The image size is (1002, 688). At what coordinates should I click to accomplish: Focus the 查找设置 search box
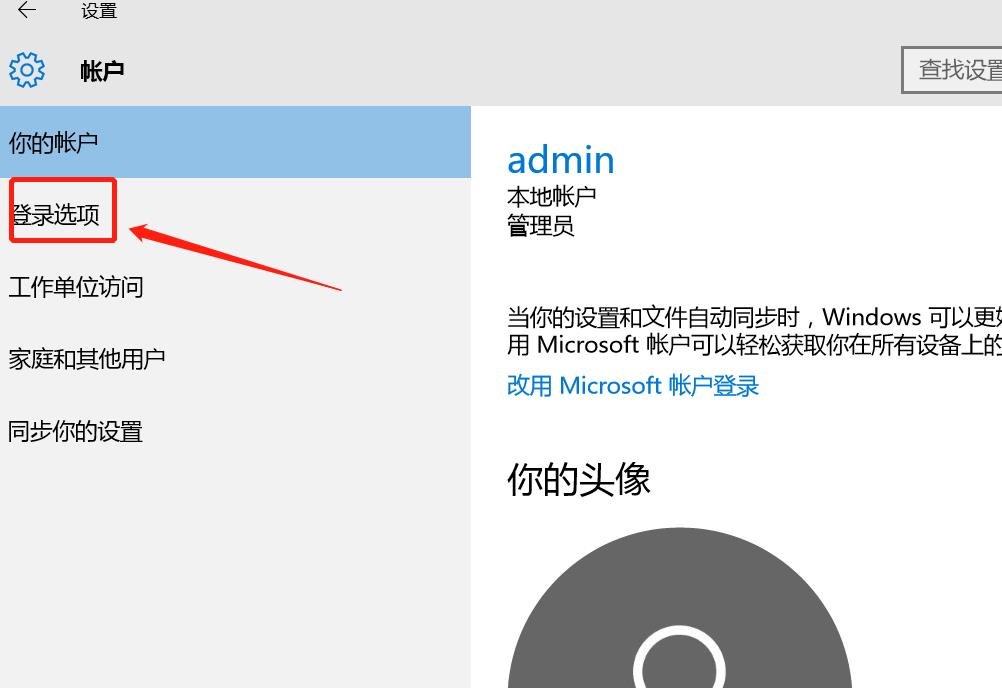pos(952,70)
